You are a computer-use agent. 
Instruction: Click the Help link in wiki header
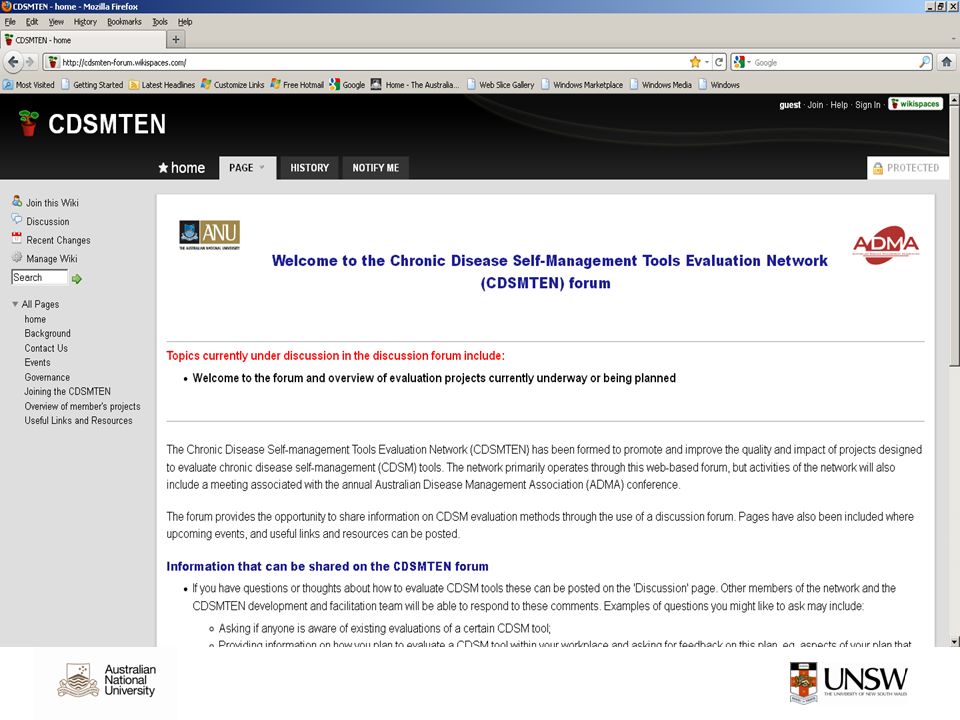[x=839, y=105]
